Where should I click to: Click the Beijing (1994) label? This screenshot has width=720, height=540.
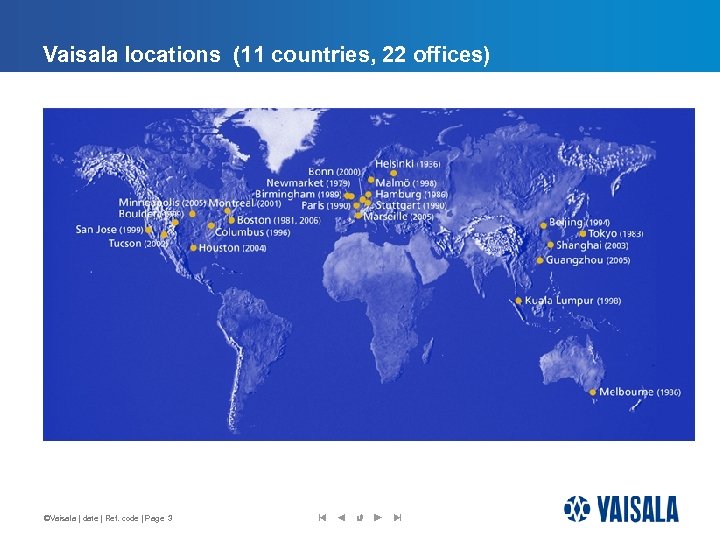pos(579,222)
